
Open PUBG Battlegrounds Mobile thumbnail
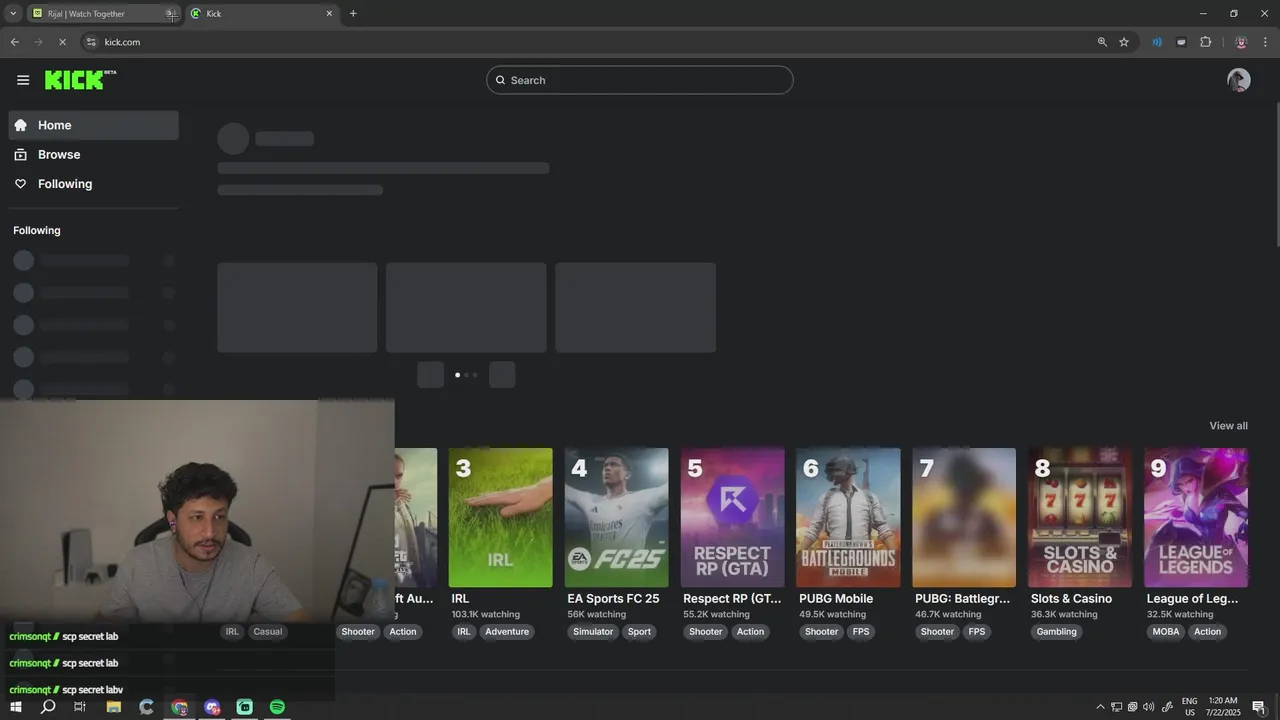coord(848,518)
